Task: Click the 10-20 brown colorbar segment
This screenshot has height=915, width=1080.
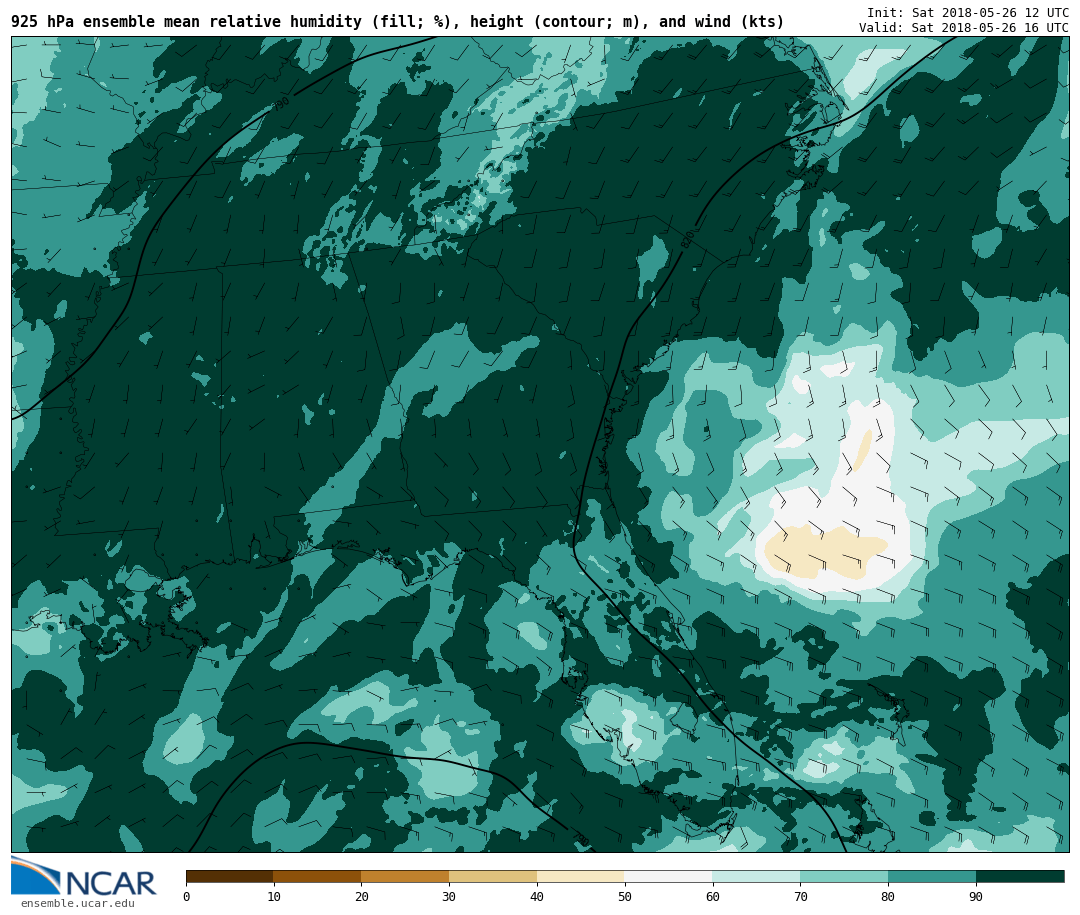Action: click(318, 877)
